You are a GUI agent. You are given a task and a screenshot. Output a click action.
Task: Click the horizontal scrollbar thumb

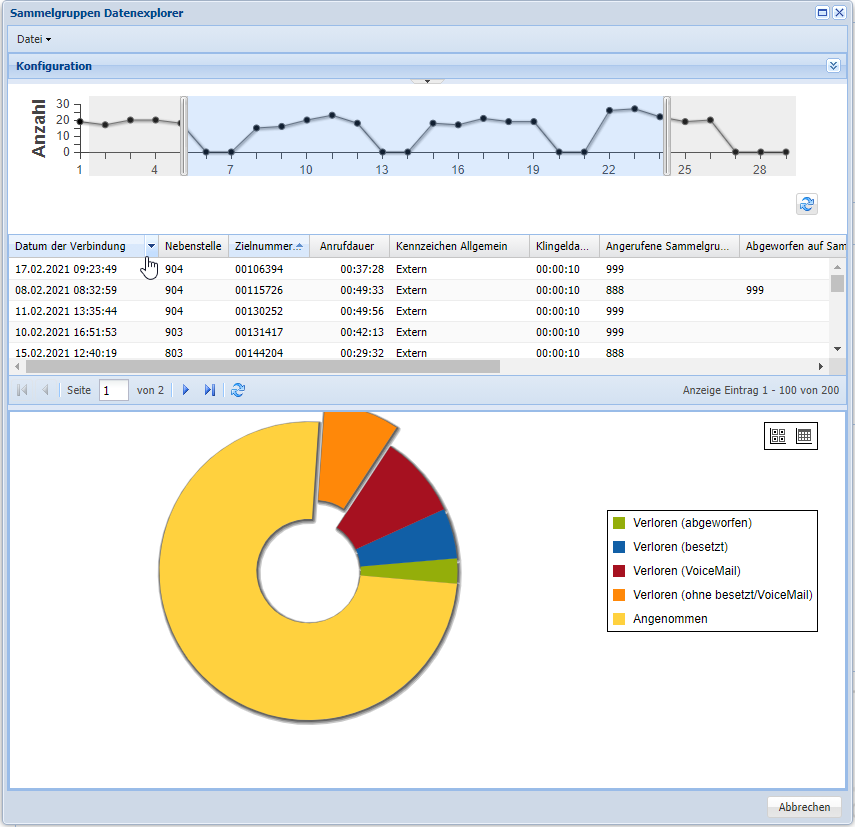click(263, 366)
